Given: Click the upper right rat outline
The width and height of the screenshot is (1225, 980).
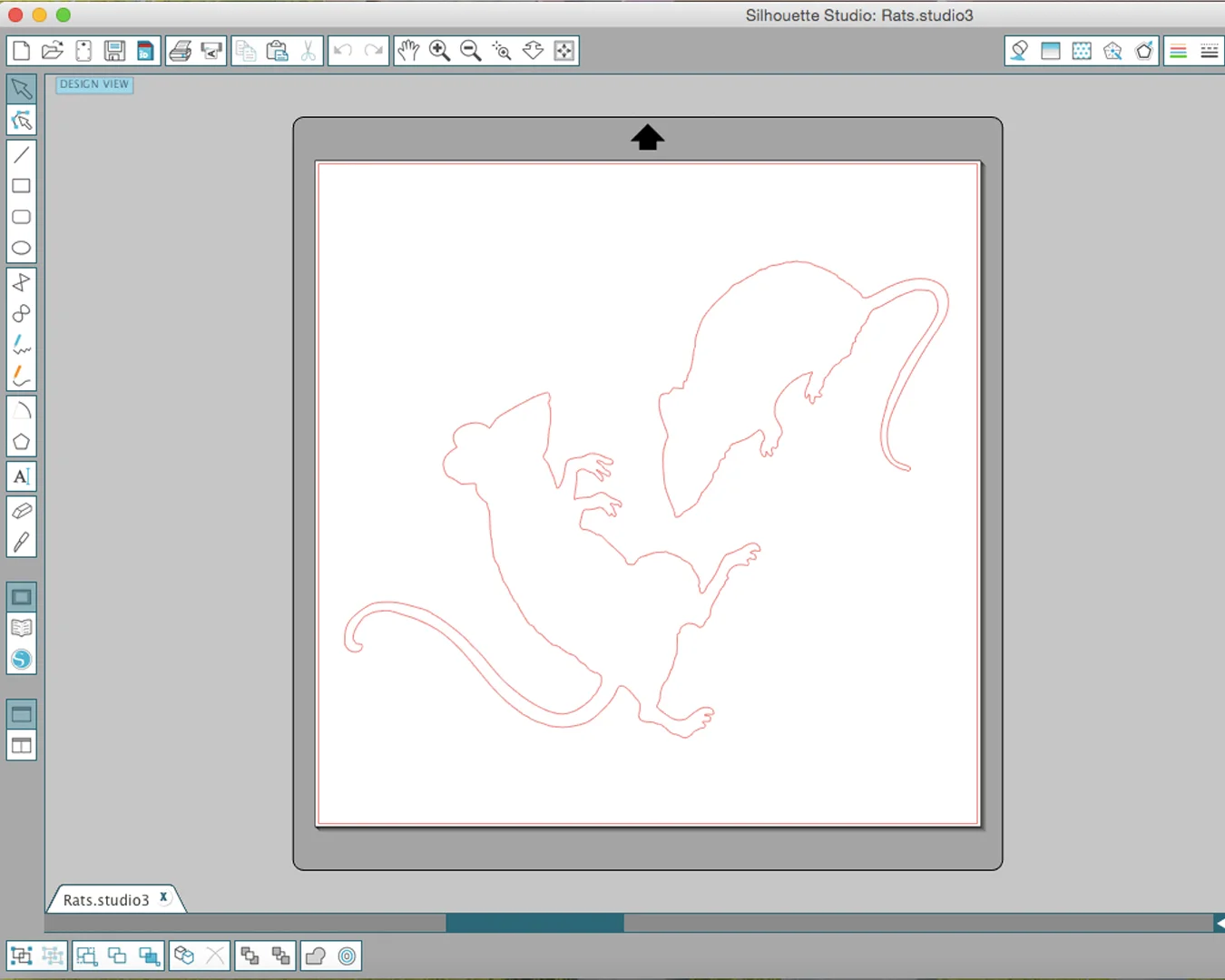Looking at the screenshot, I should pyautogui.click(x=803, y=388).
